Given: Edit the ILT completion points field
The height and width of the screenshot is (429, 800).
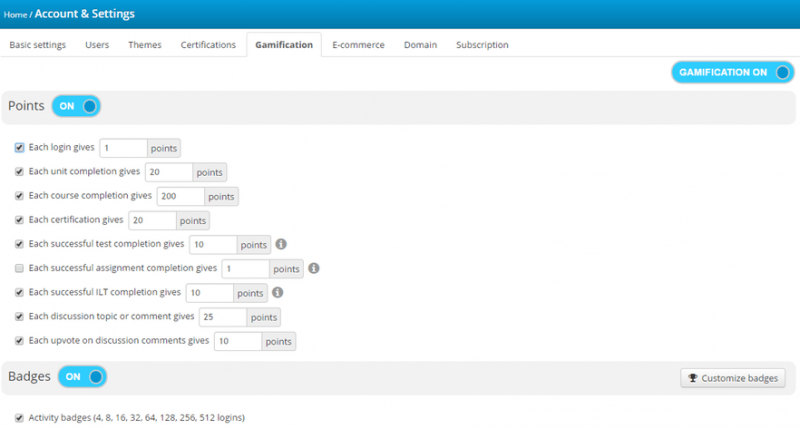Looking at the screenshot, I should coord(209,293).
